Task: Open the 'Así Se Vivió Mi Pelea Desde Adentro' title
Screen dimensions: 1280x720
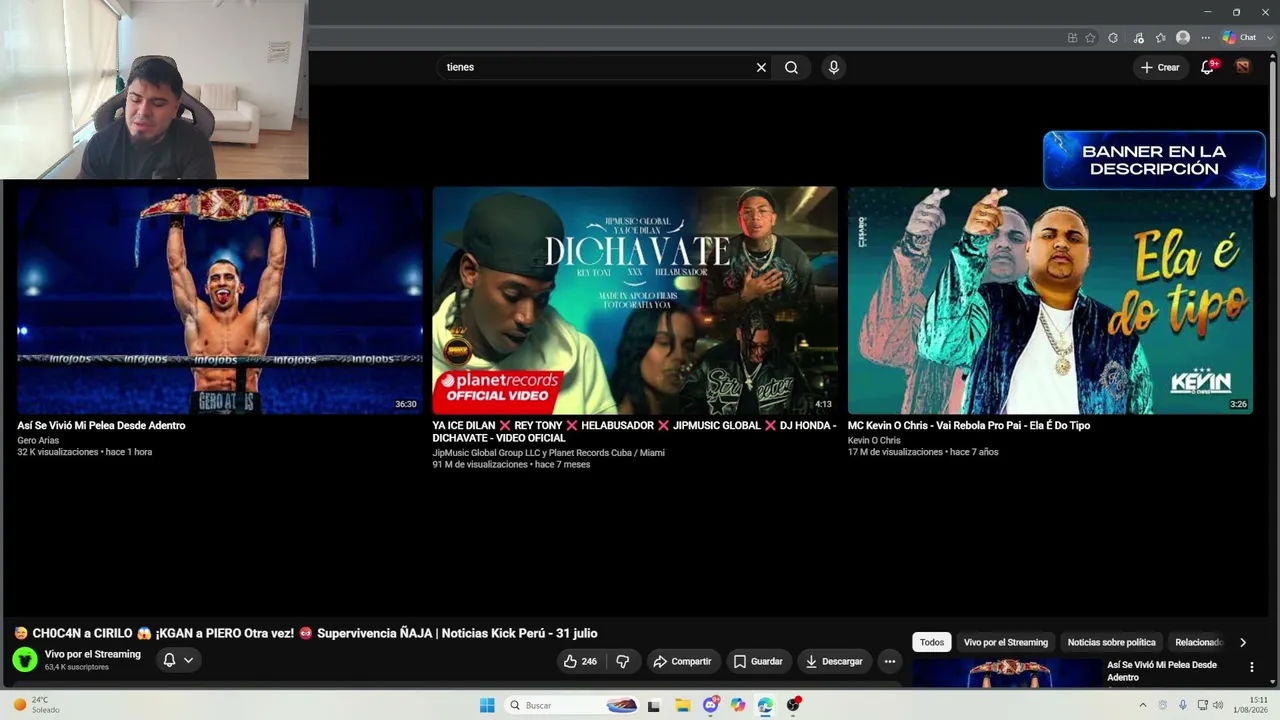Action: 101,425
